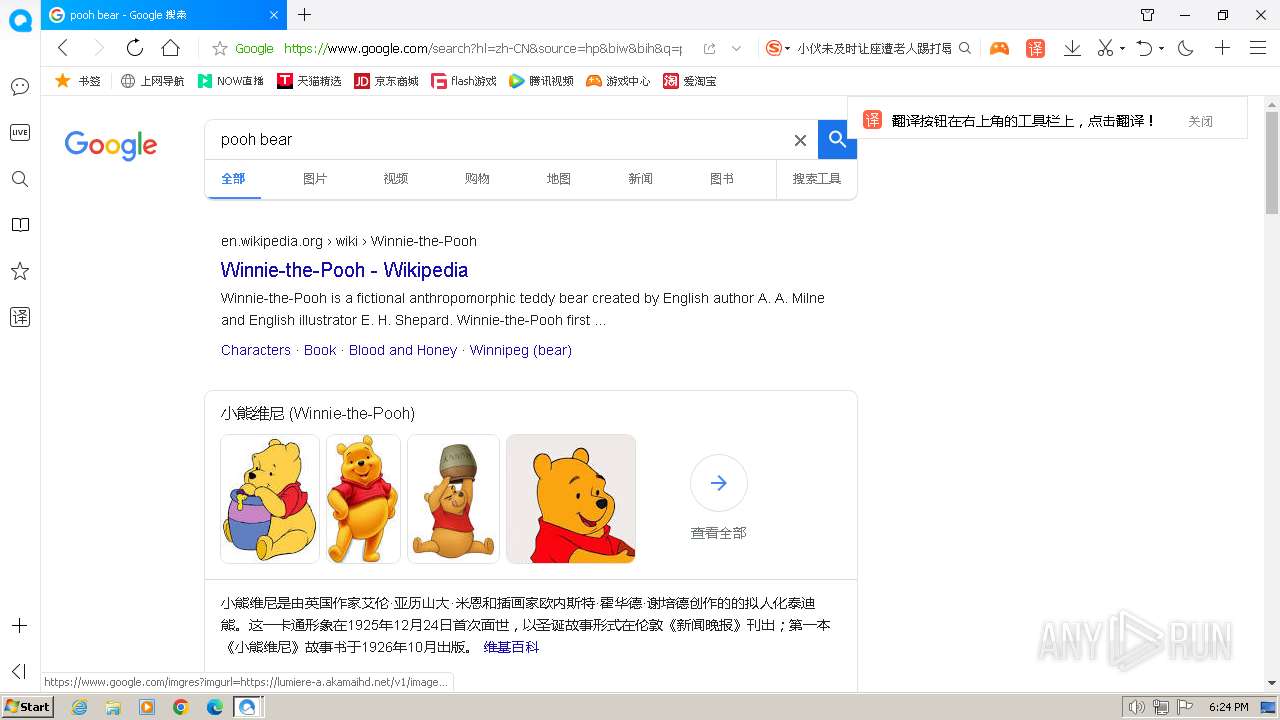Switch to the 新闻 news tab
This screenshot has width=1280, height=720.
pyautogui.click(x=640, y=179)
